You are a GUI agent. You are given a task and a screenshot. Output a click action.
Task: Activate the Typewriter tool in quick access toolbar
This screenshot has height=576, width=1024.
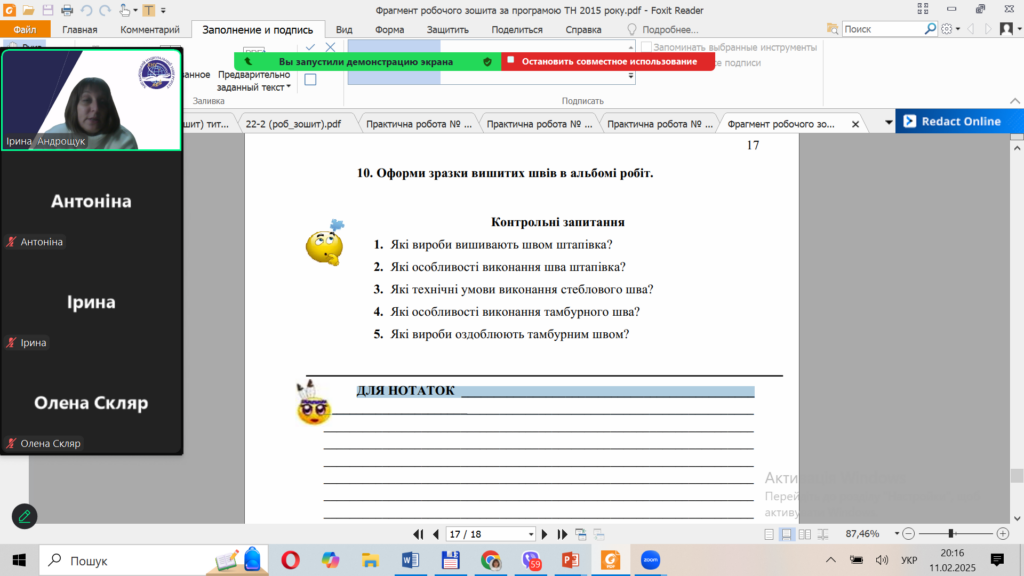pos(149,10)
